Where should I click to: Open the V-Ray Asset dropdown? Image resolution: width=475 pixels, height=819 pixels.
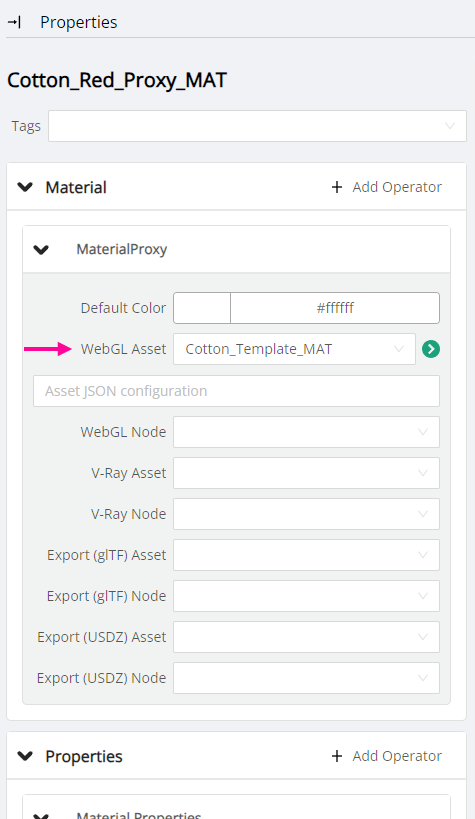pyautogui.click(x=306, y=473)
